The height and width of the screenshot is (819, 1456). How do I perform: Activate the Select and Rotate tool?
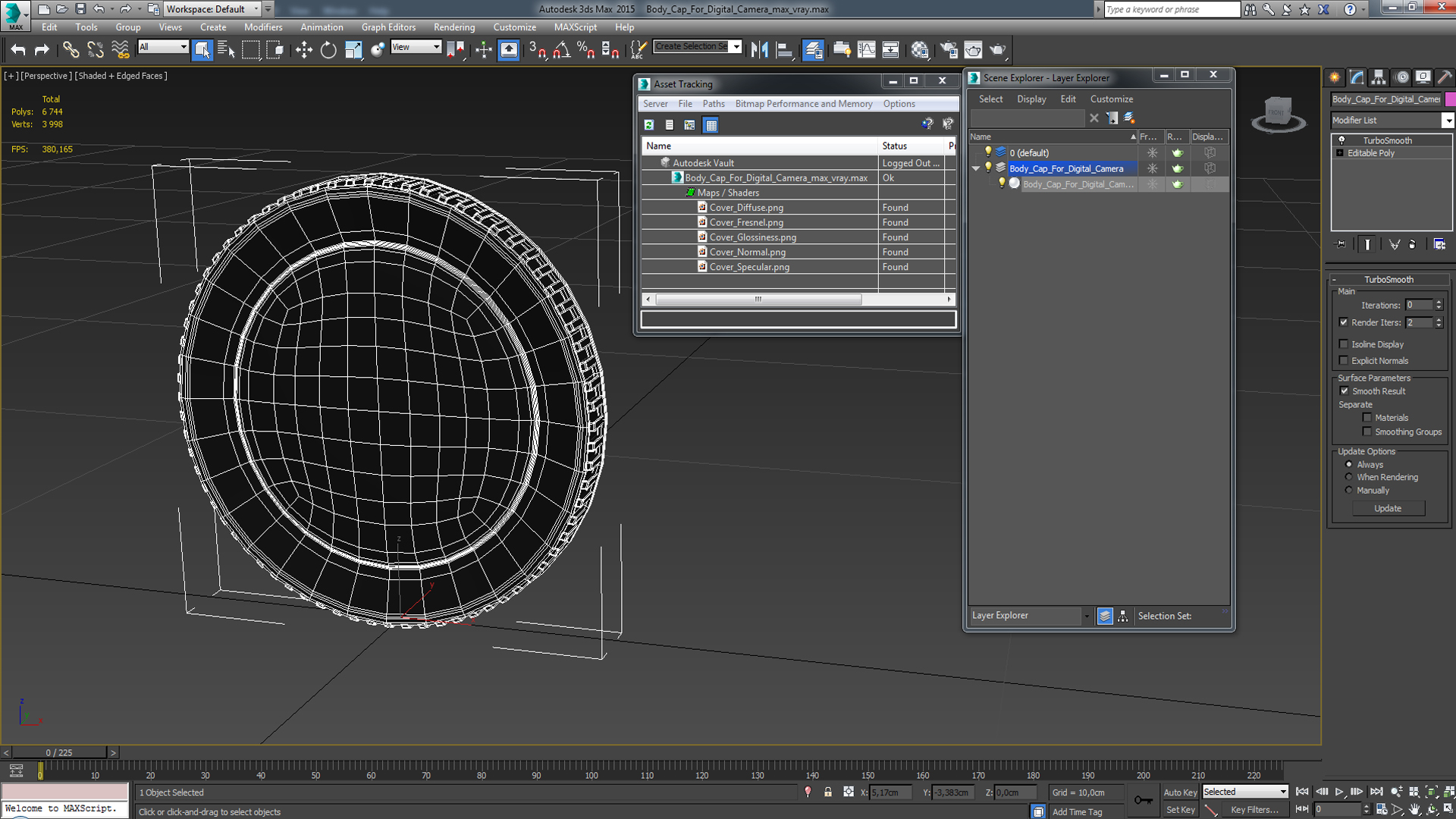pos(328,50)
